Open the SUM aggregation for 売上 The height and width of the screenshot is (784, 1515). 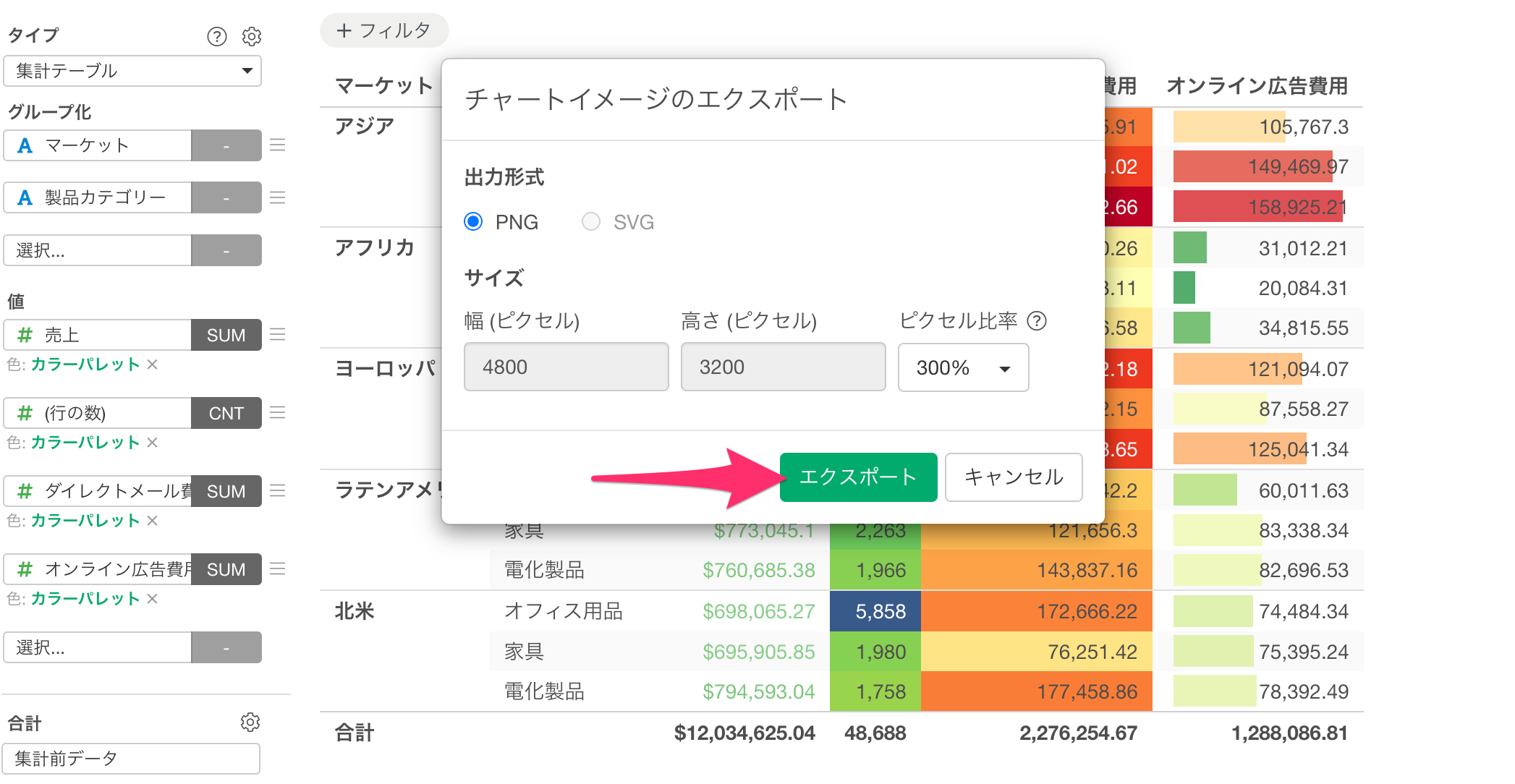tap(226, 335)
